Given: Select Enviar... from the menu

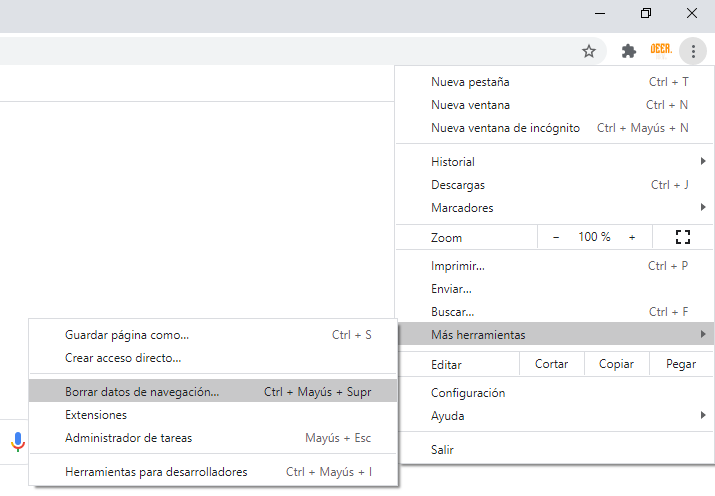Looking at the screenshot, I should pos(554,289).
